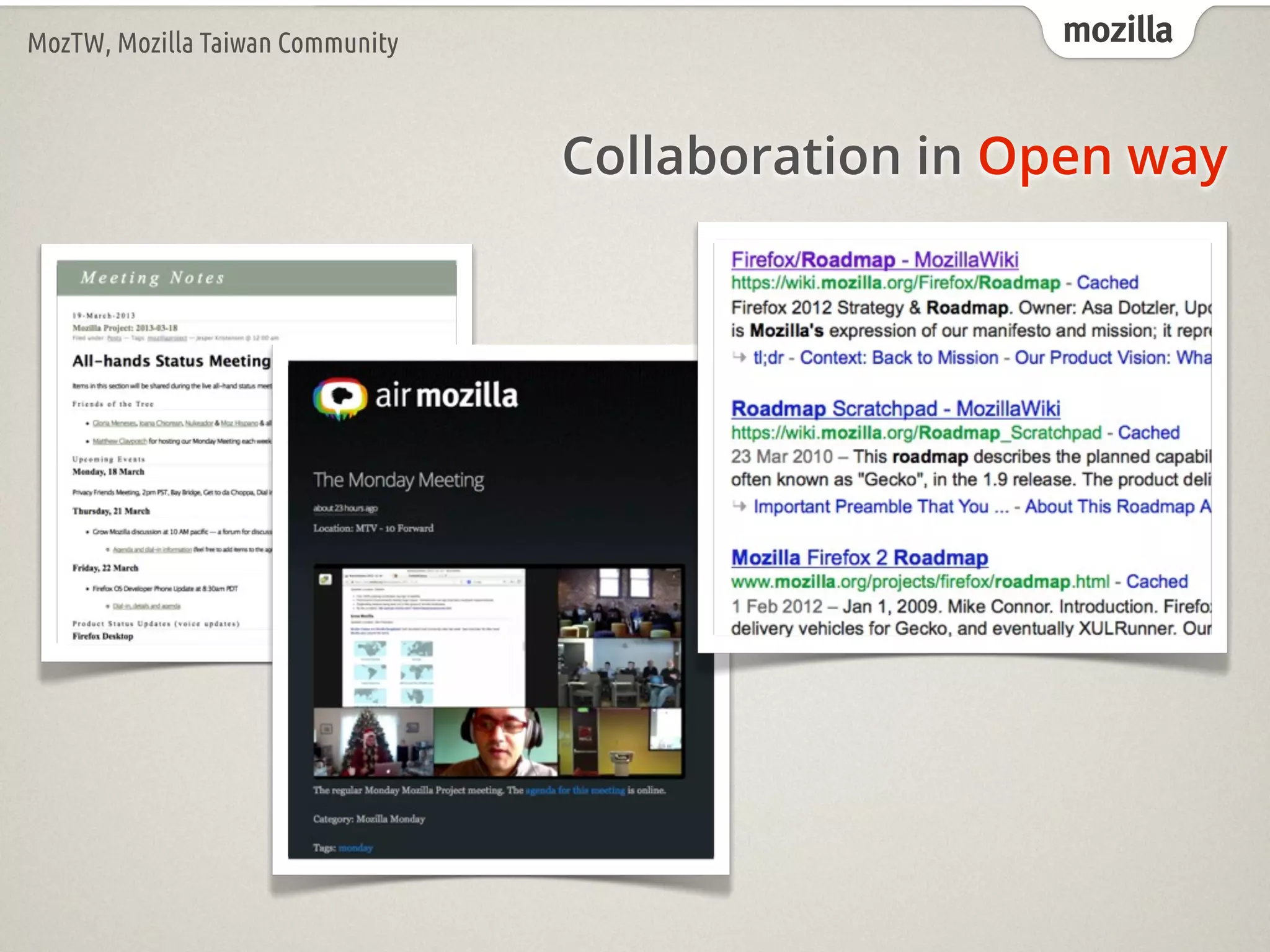Click Cached link for projects/firefox/roadmap.html
Screen dimensions: 1270x952
coord(1157,582)
